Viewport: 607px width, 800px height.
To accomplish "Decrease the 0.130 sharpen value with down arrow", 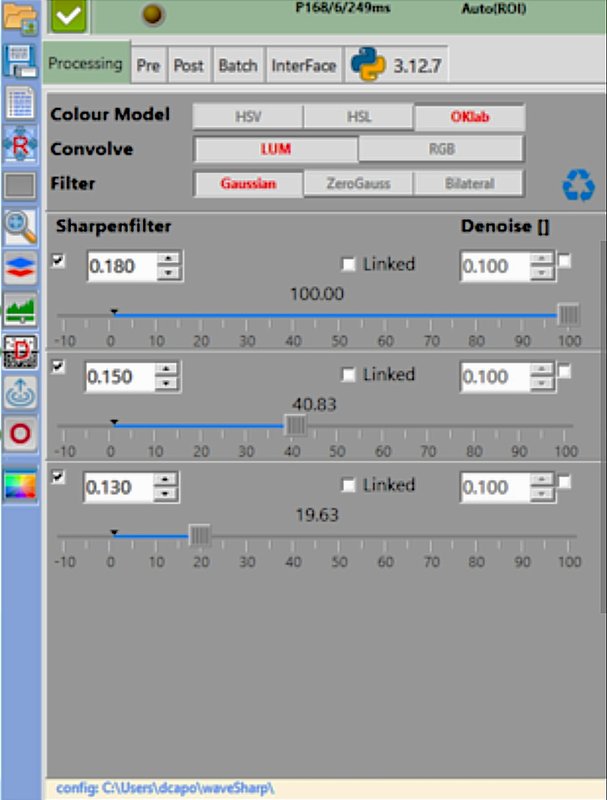I will pyautogui.click(x=164, y=494).
